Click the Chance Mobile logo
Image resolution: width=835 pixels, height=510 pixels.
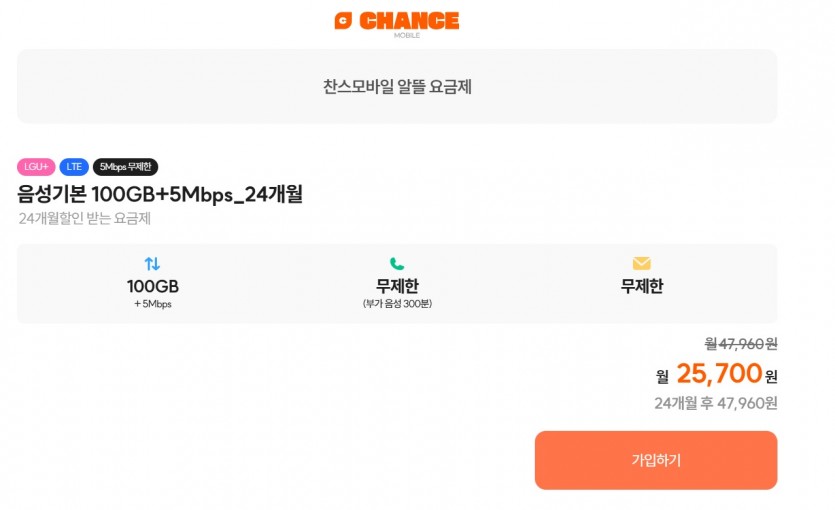click(397, 20)
